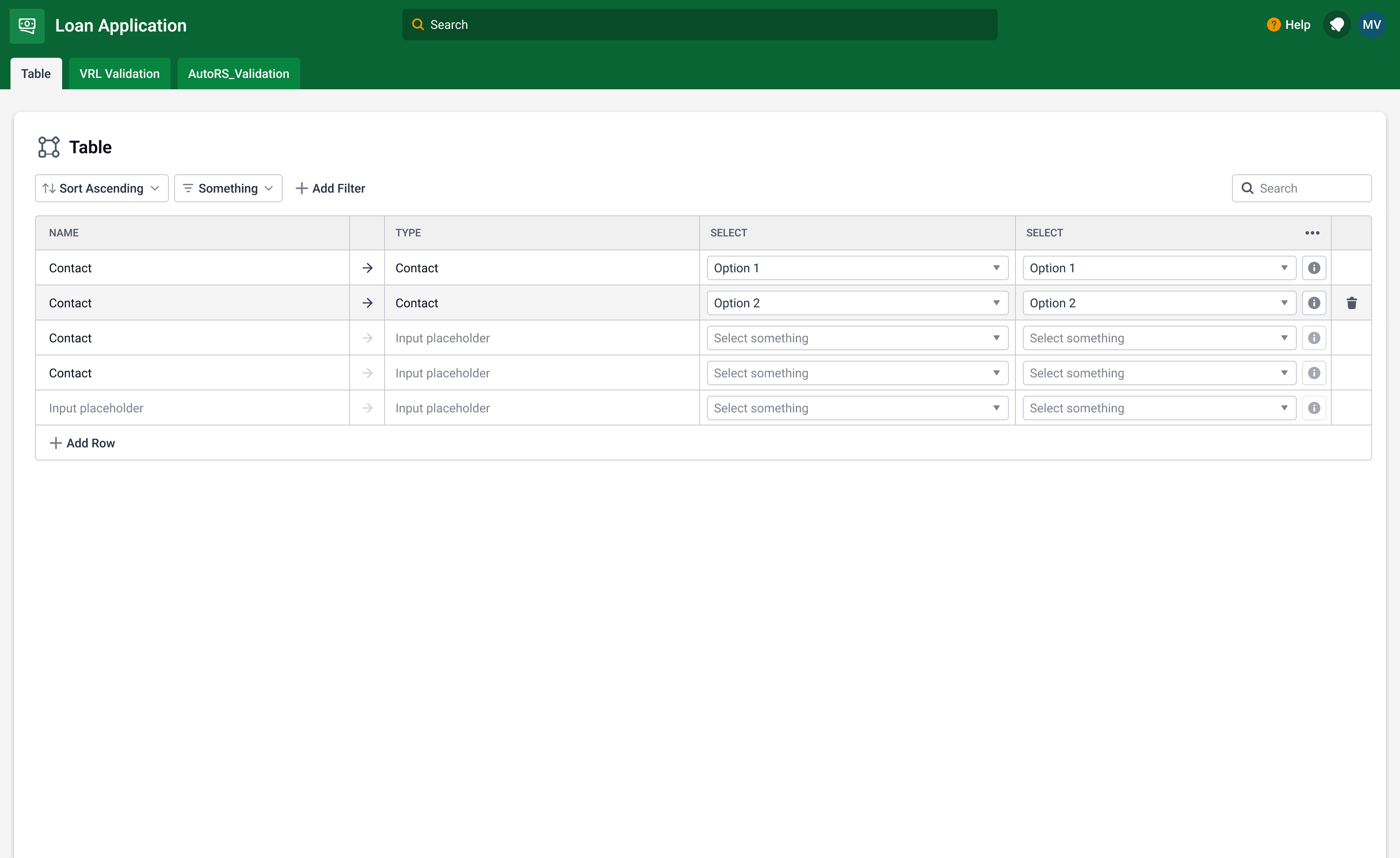Click the Table heading node icon
Viewport: 1400px width, 858px height.
[x=49, y=147]
